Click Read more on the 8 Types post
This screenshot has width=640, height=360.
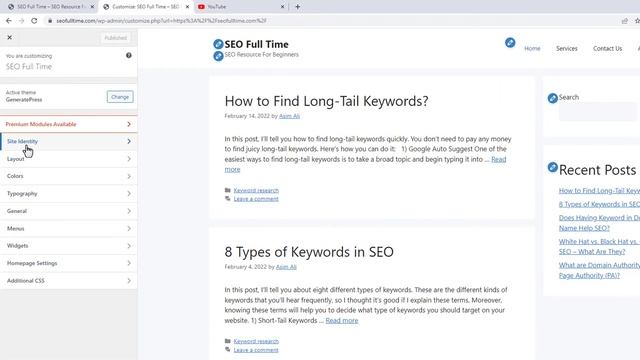(342, 320)
